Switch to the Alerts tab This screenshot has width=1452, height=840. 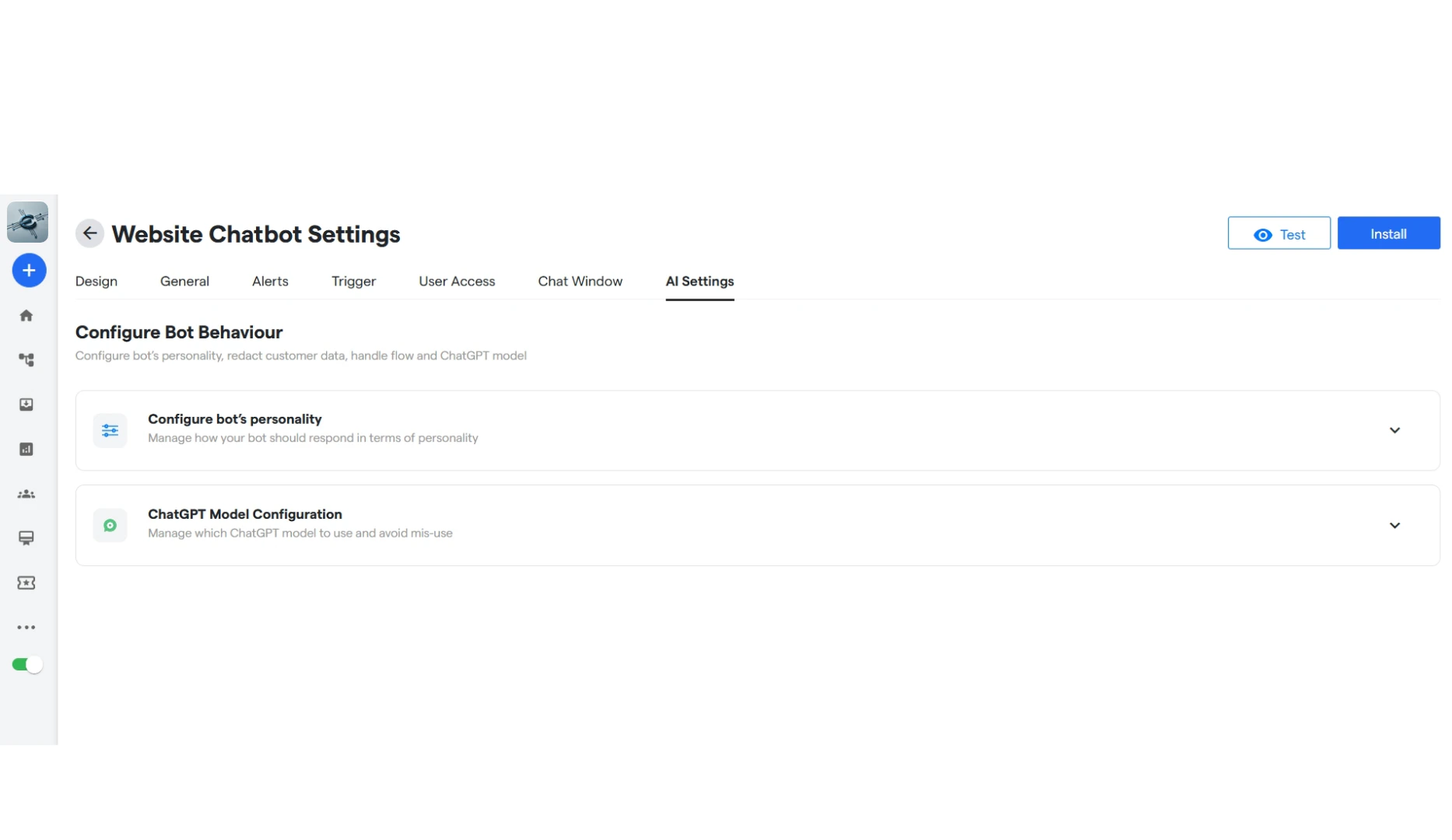click(270, 282)
